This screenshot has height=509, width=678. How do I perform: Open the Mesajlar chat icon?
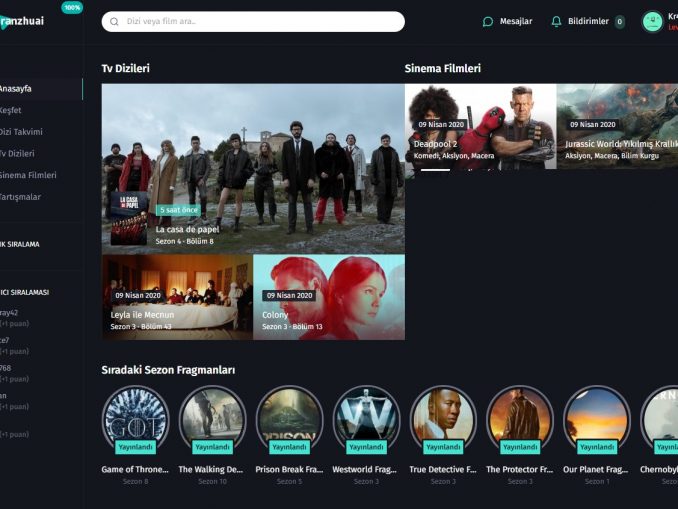pyautogui.click(x=488, y=21)
